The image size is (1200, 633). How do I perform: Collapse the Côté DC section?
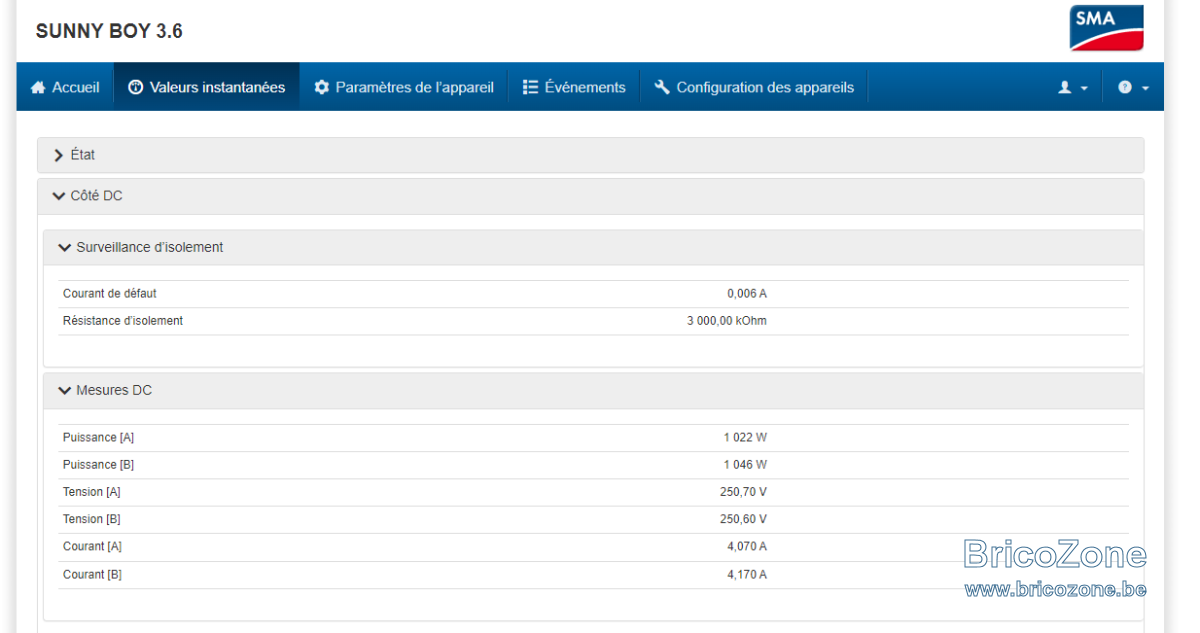click(590, 196)
